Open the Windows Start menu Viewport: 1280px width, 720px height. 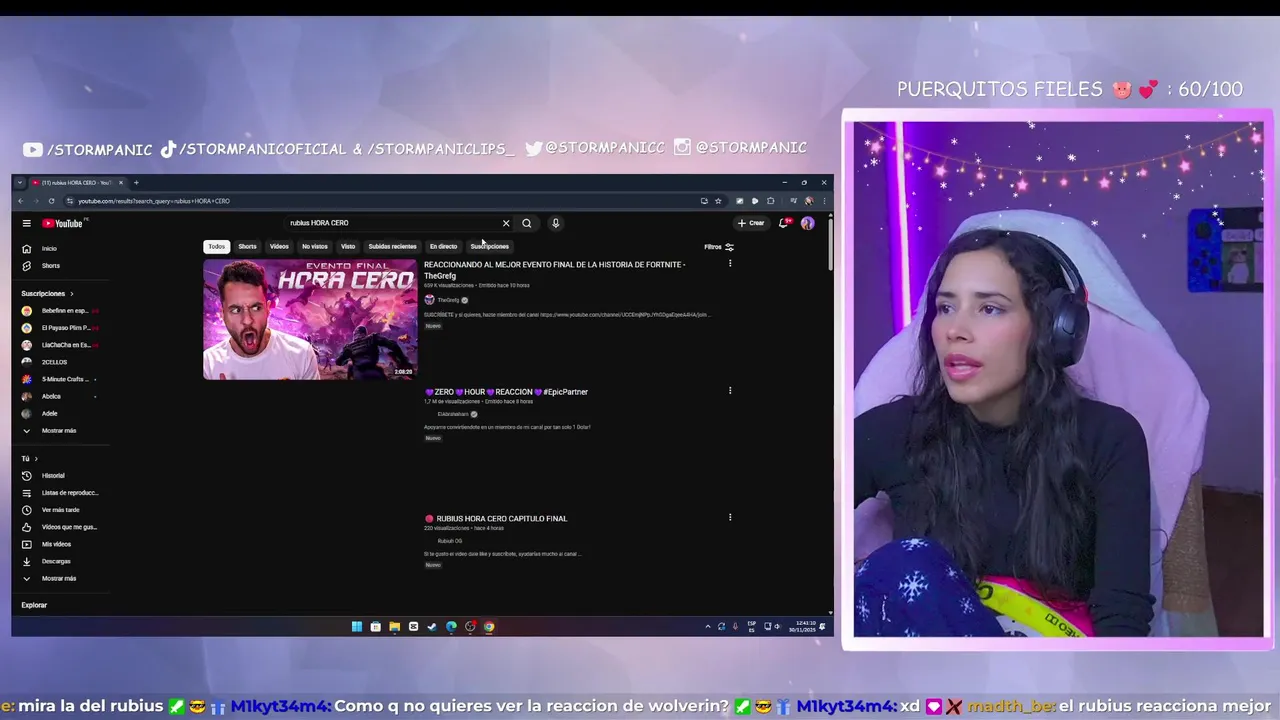pyautogui.click(x=356, y=627)
